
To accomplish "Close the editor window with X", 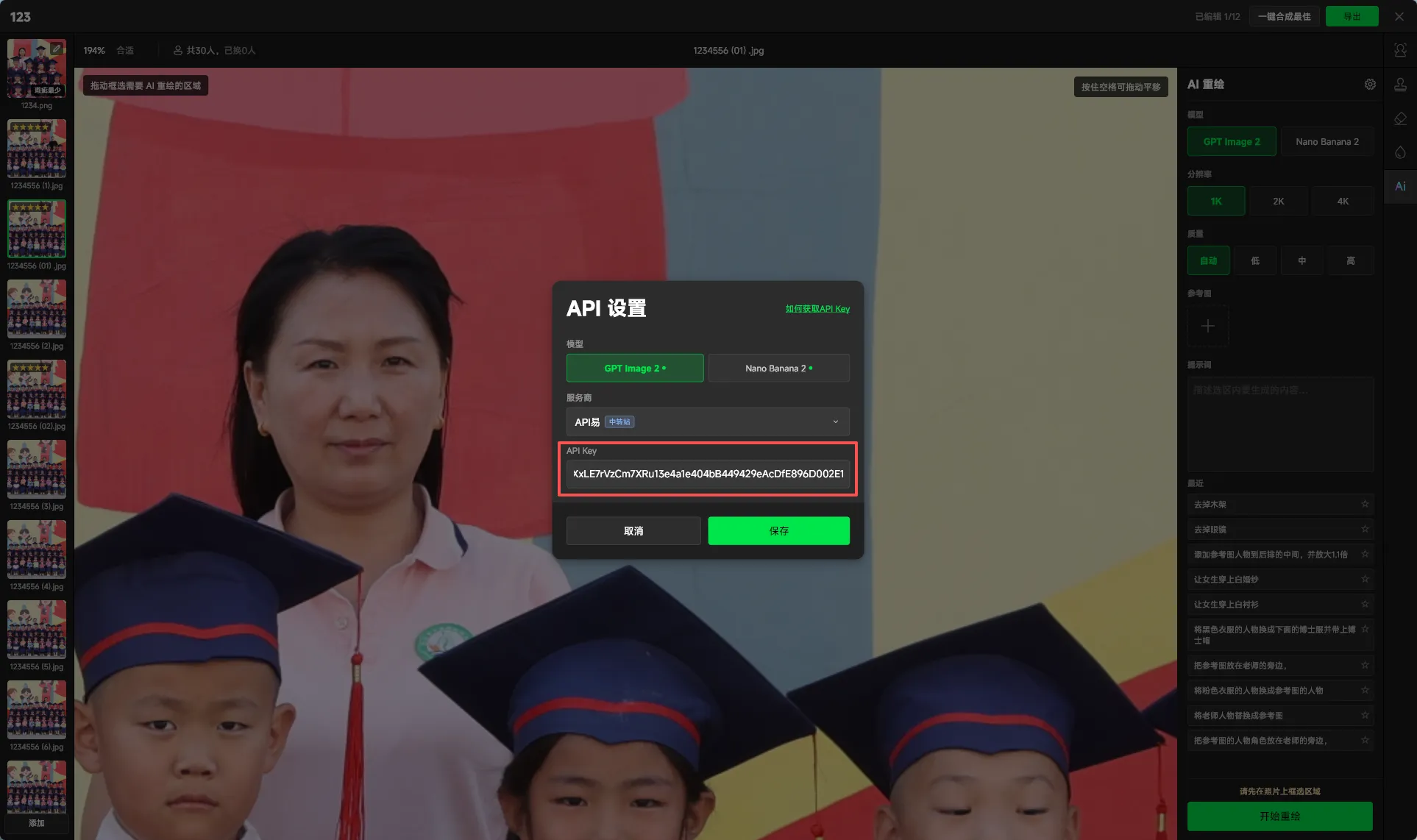I will [x=1399, y=16].
